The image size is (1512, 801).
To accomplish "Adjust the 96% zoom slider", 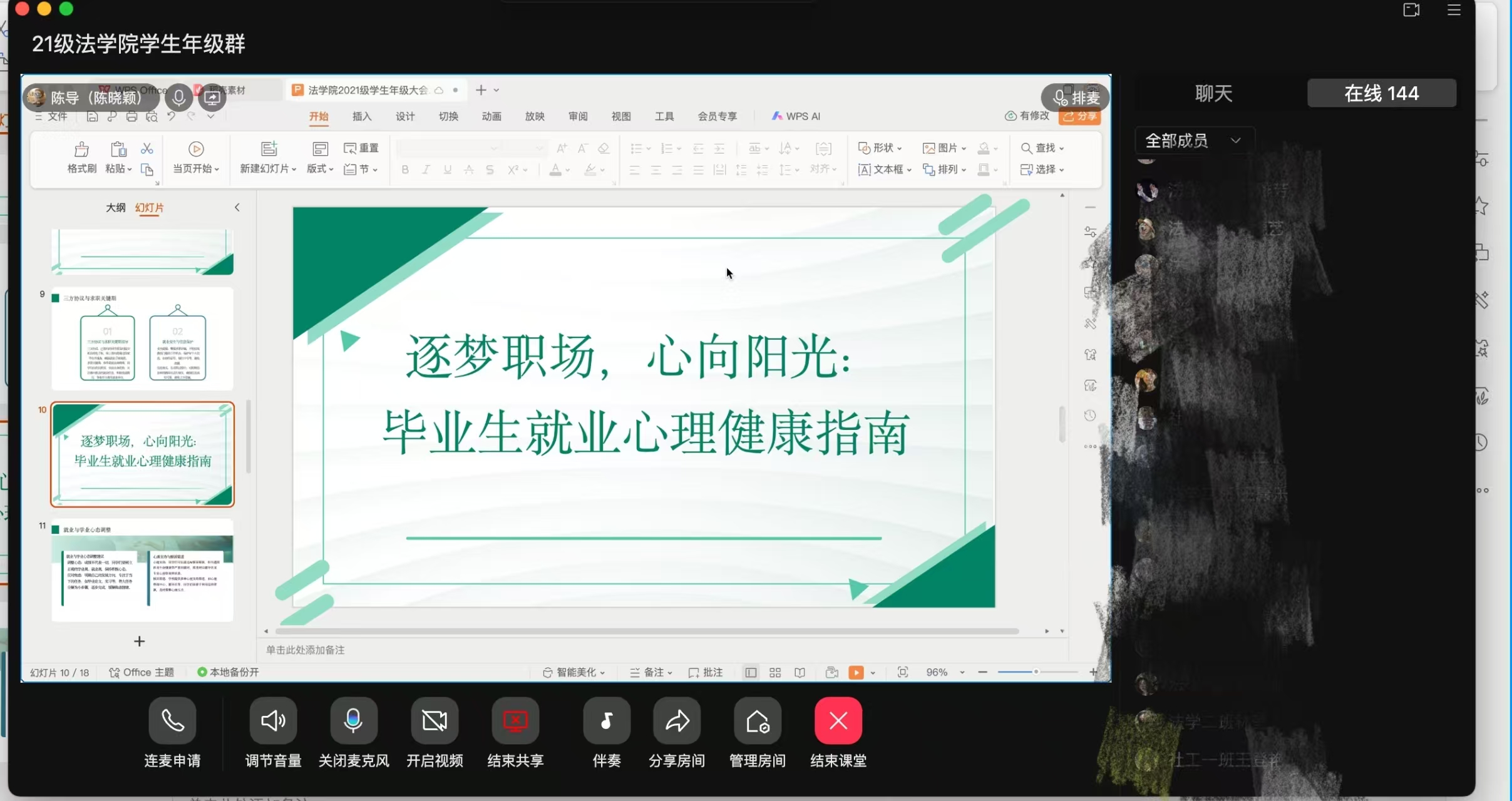I will click(1036, 671).
